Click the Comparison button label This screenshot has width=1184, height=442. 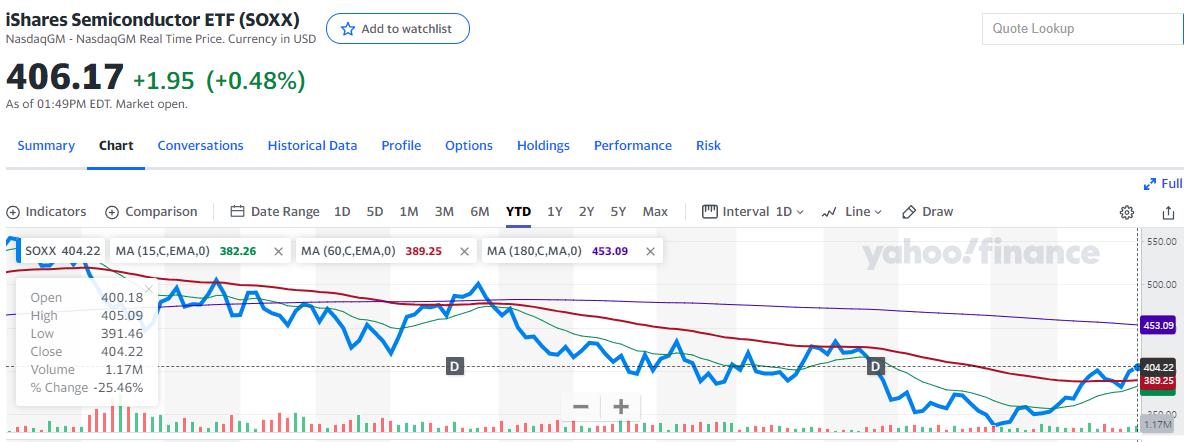(161, 212)
